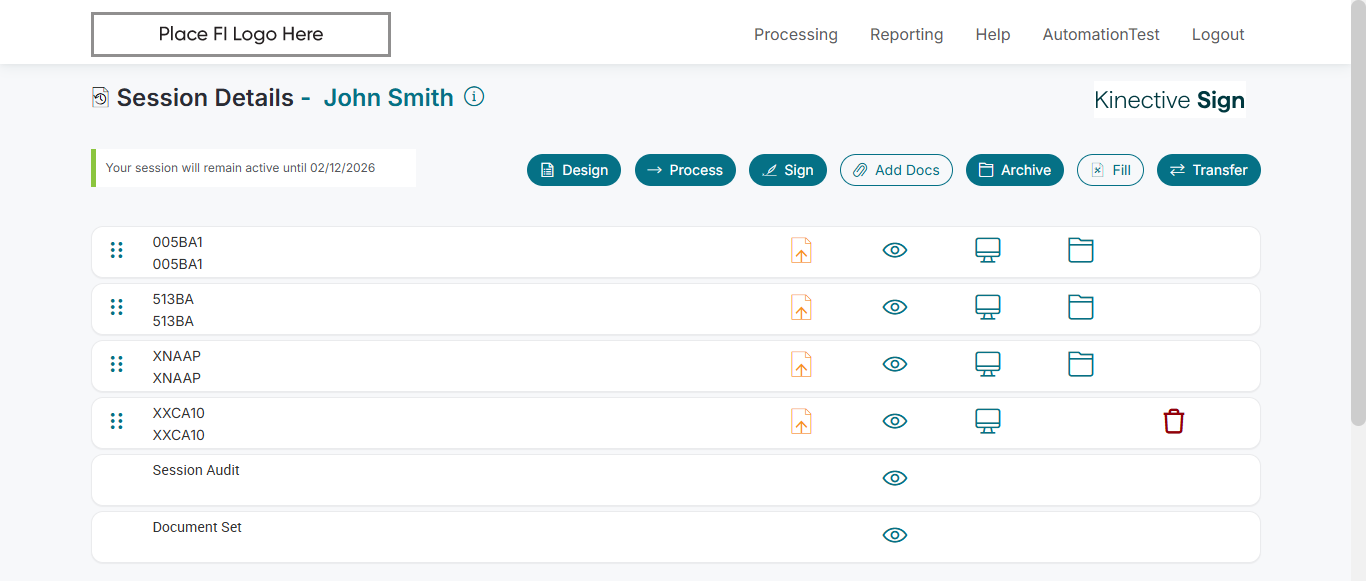Preview the Document Set with eye icon

click(895, 535)
